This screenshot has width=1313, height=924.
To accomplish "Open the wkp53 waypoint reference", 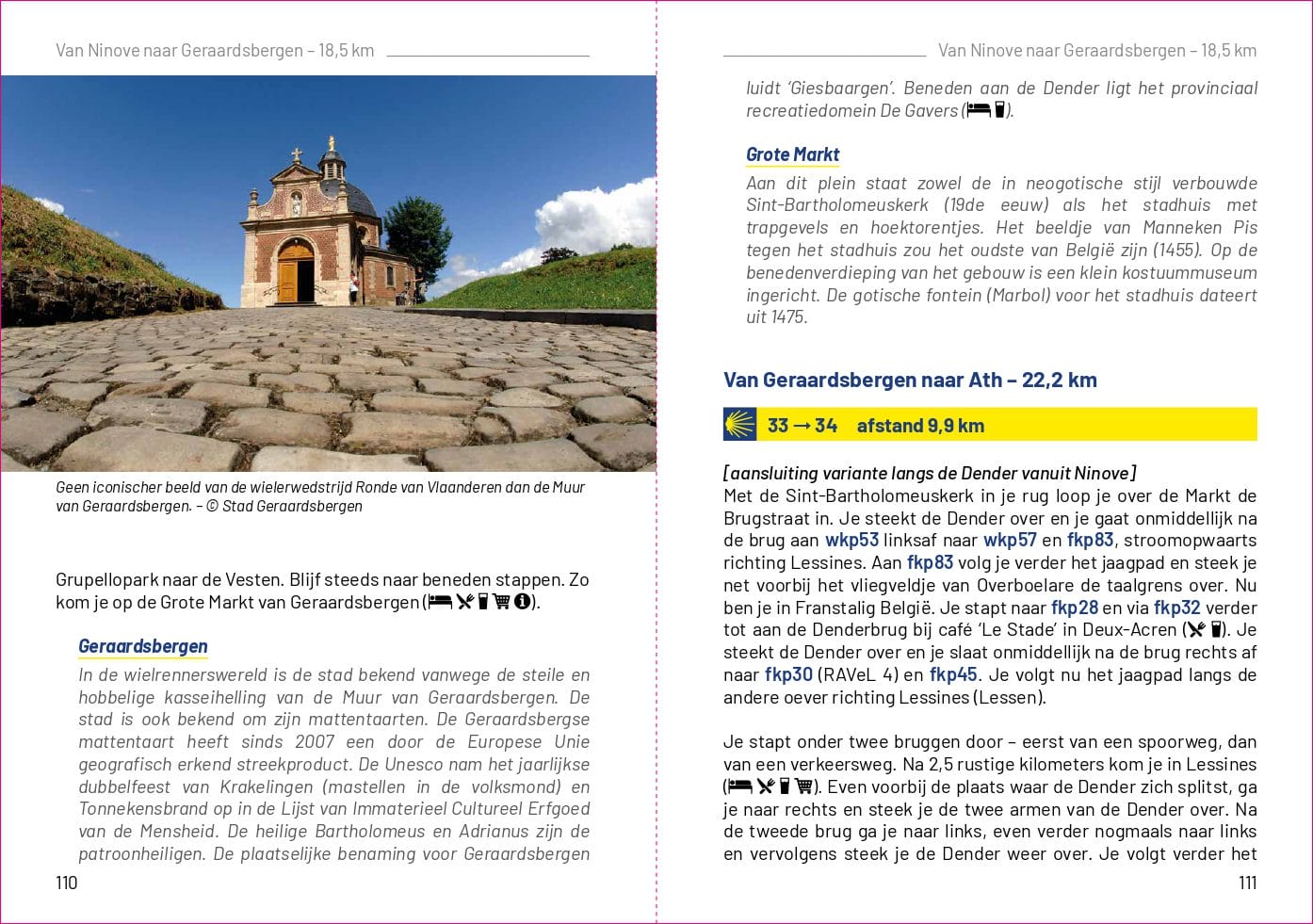I will tap(851, 540).
